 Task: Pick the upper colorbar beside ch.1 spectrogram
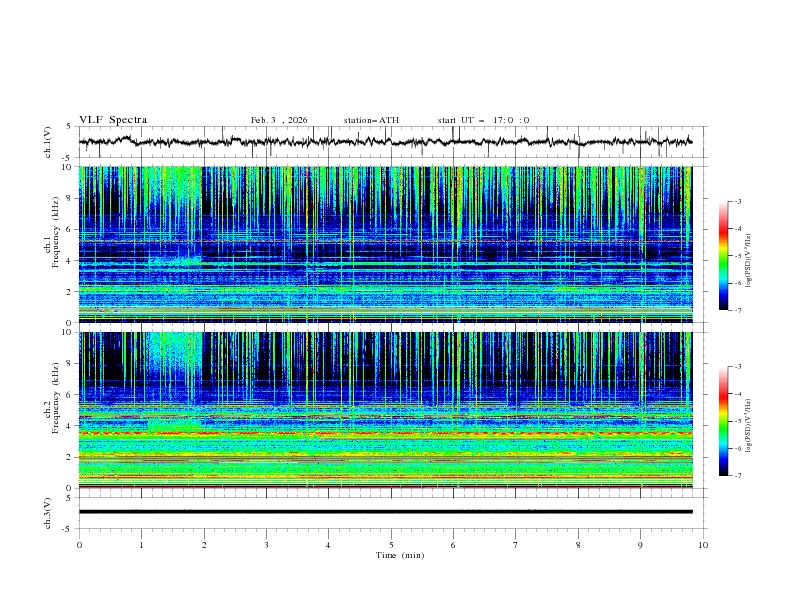(723, 256)
